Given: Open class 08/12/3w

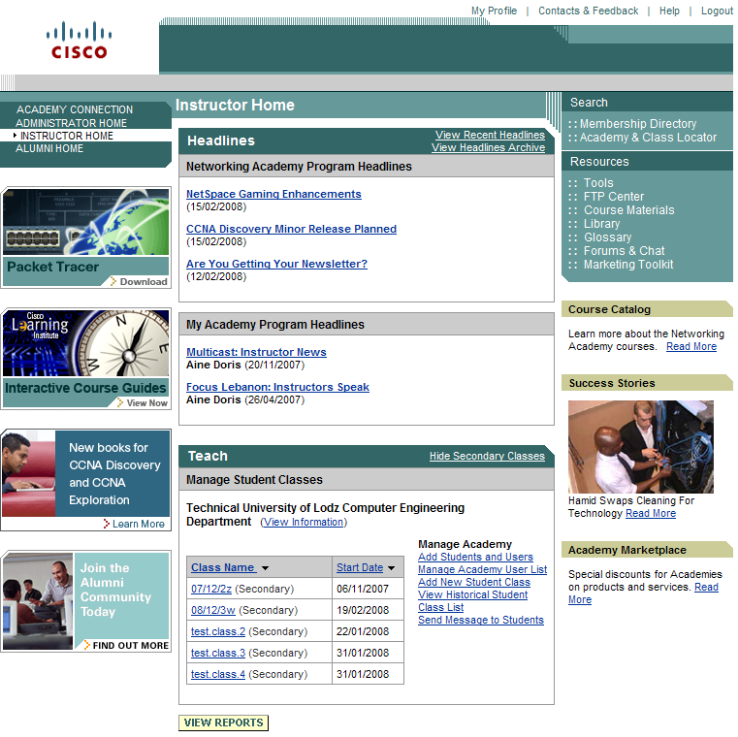Looking at the screenshot, I should coord(213,610).
